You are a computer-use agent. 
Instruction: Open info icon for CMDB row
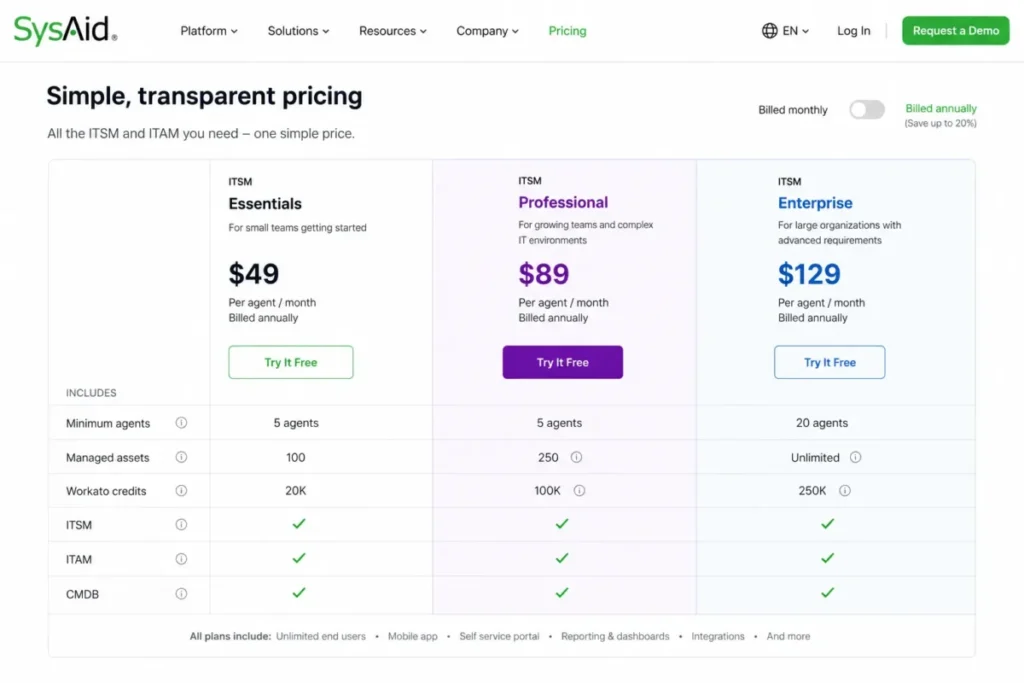point(181,594)
